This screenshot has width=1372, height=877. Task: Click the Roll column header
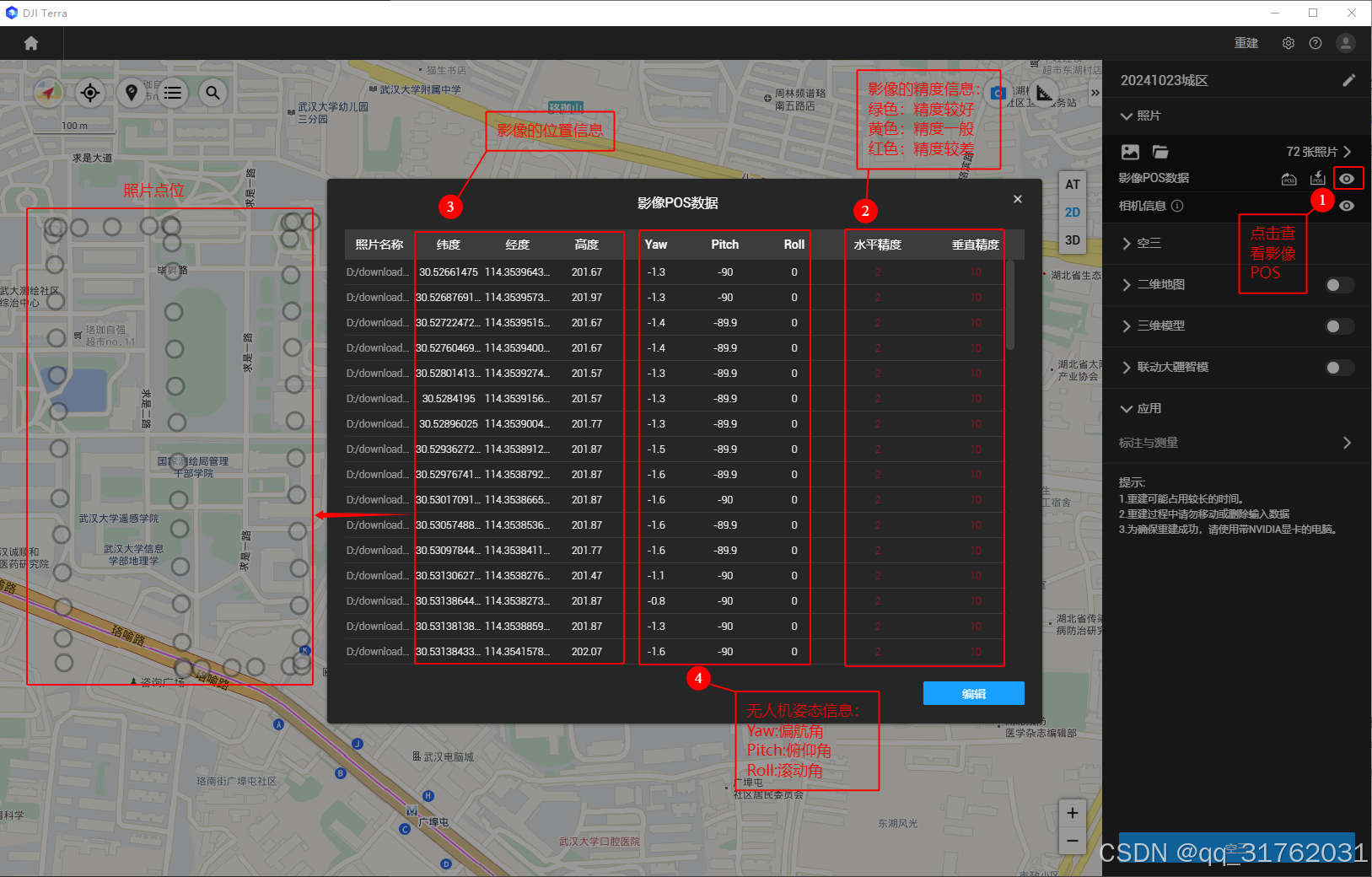tap(794, 245)
